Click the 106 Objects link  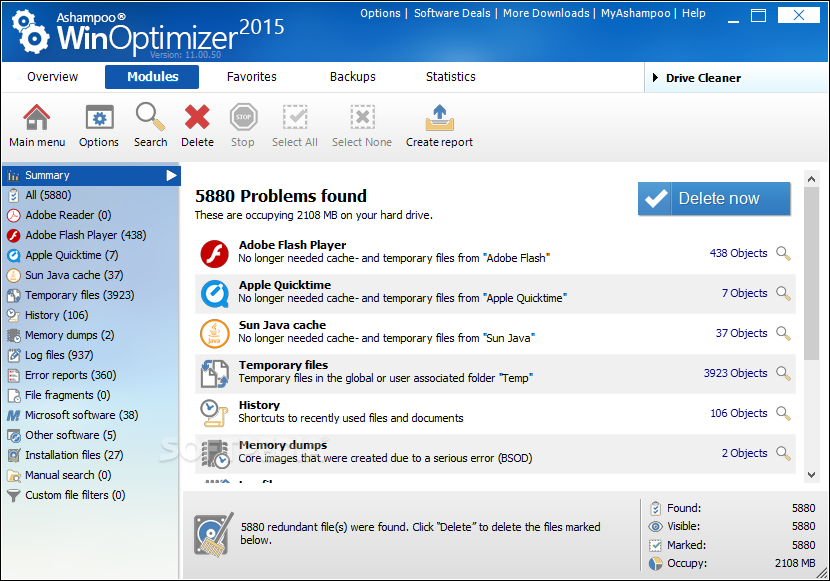pos(738,413)
